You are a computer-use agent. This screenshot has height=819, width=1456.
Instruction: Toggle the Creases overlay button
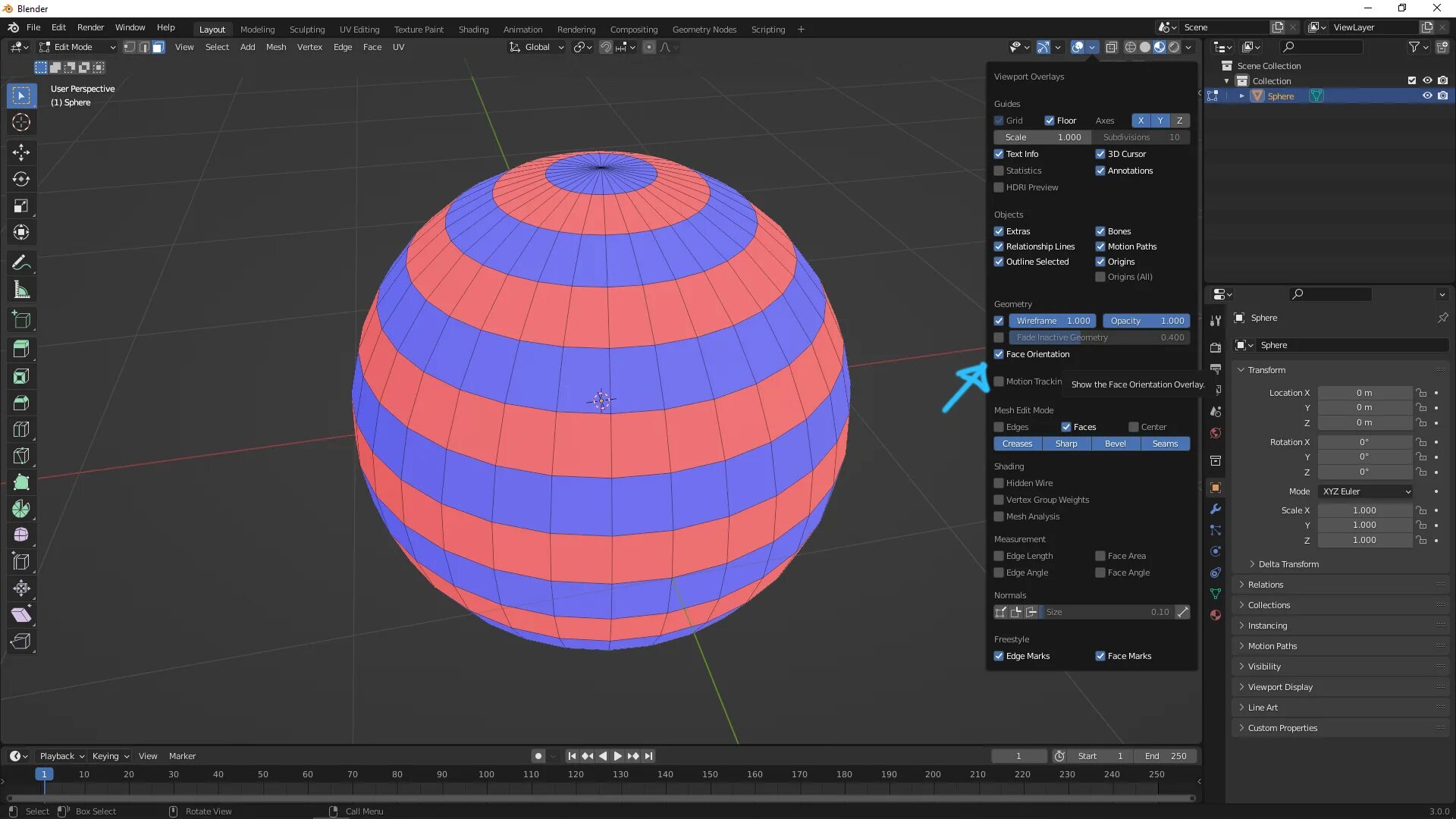click(x=1017, y=444)
